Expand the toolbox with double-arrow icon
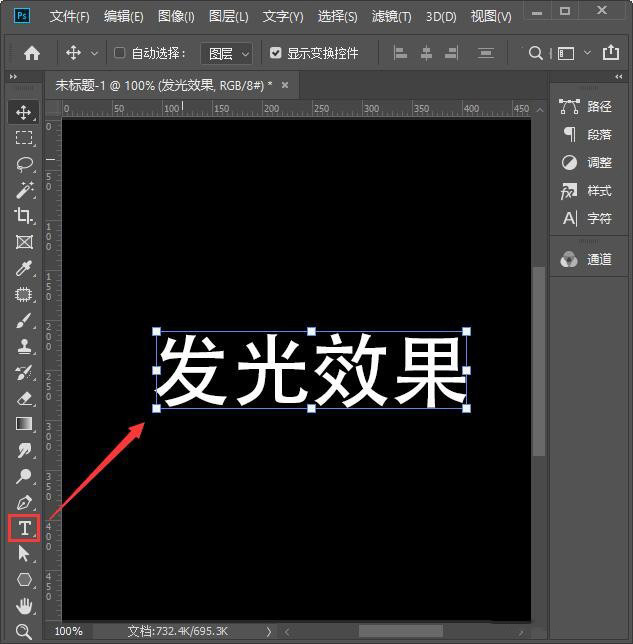The image size is (633, 644). point(14,76)
